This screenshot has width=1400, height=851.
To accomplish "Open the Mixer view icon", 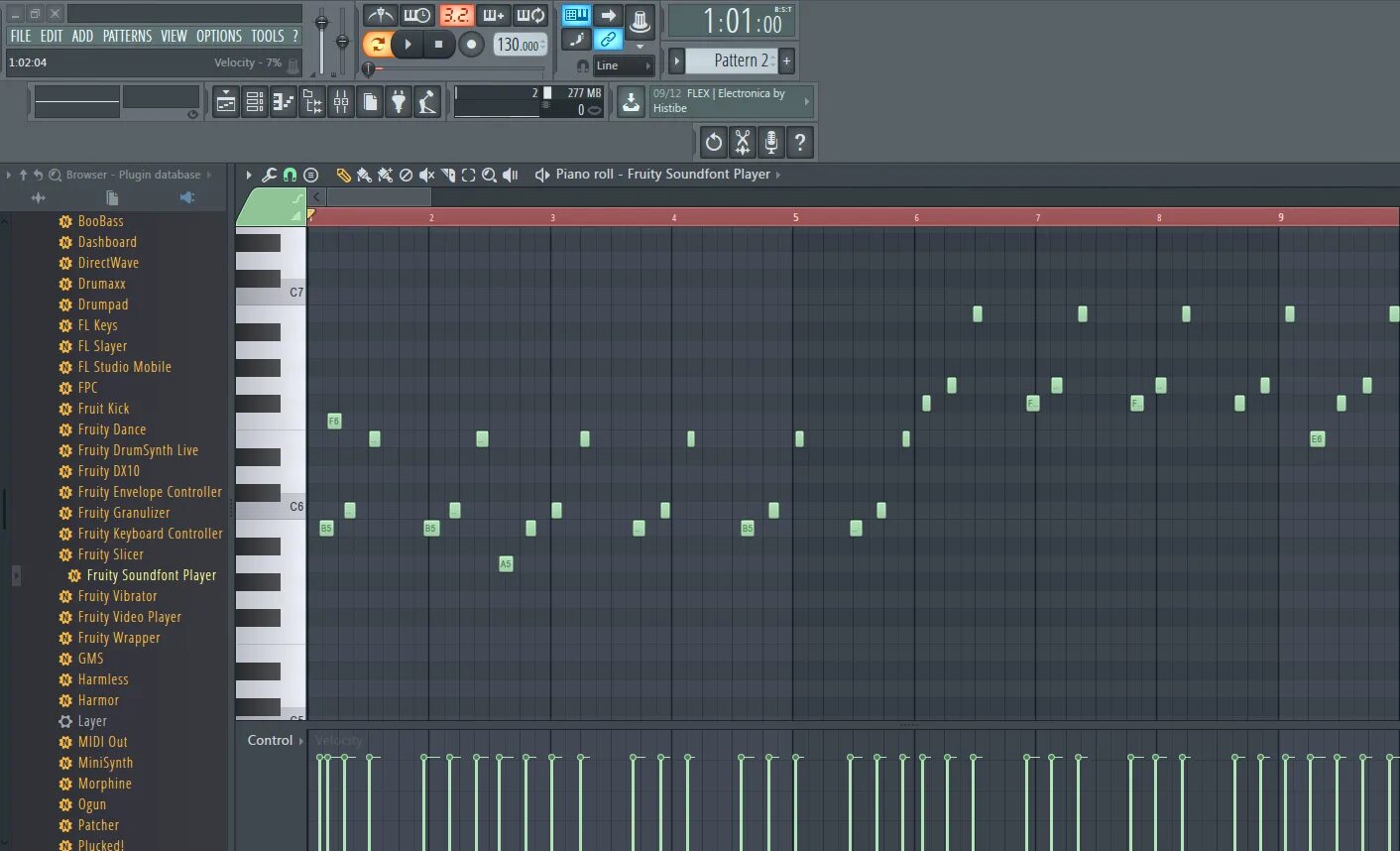I will coord(341,102).
